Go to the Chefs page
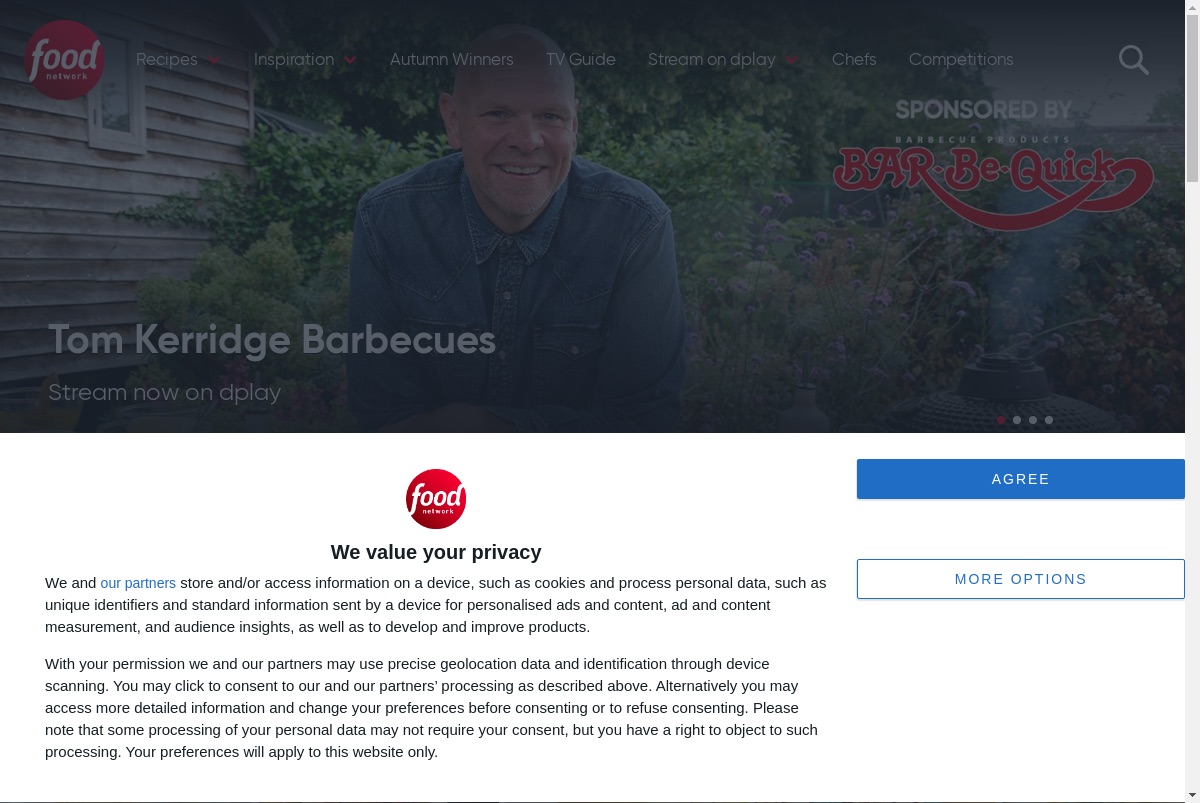1200x803 pixels. point(854,59)
